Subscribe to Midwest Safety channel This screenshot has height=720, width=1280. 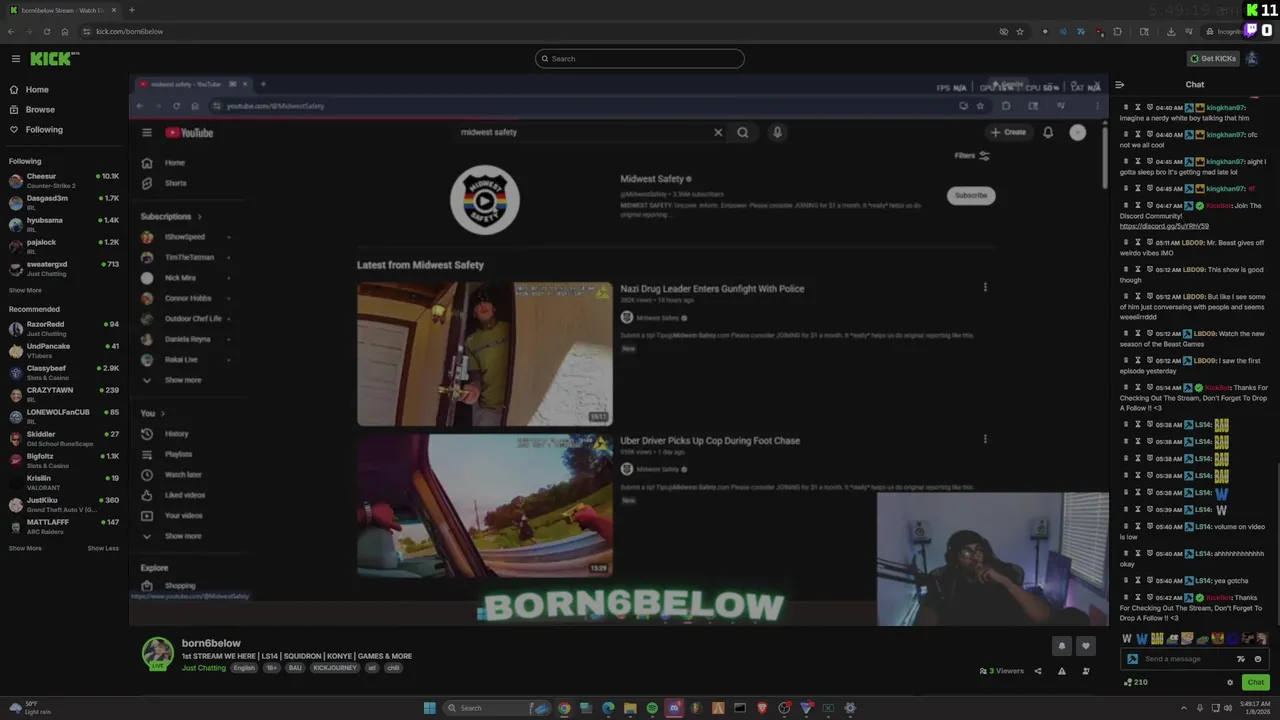tap(971, 196)
